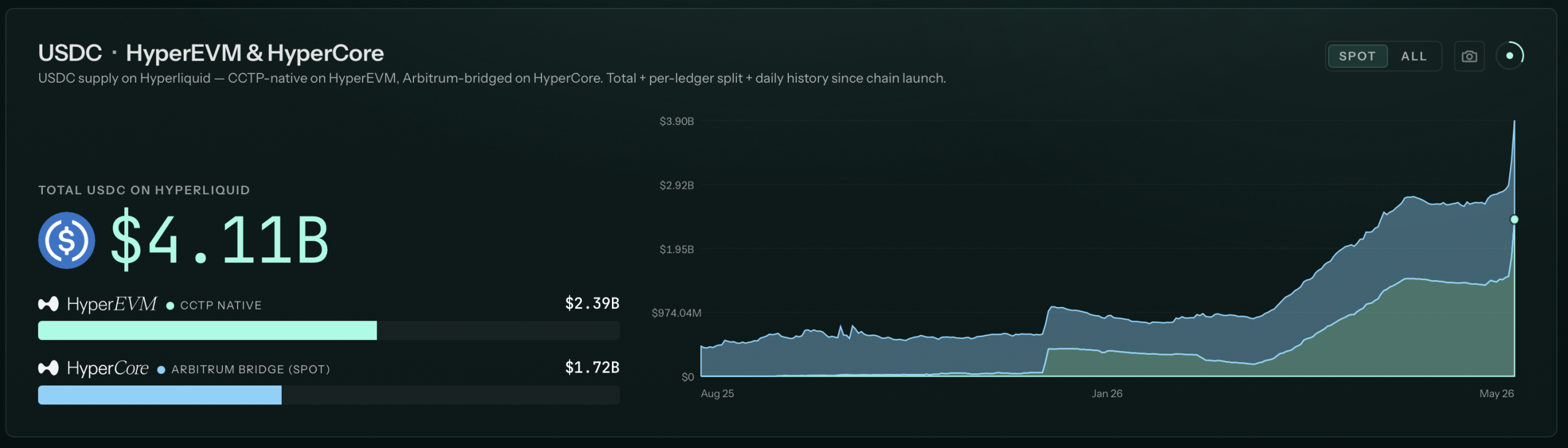
Task: Click the chart's latest data point marker
Action: coord(1514,219)
